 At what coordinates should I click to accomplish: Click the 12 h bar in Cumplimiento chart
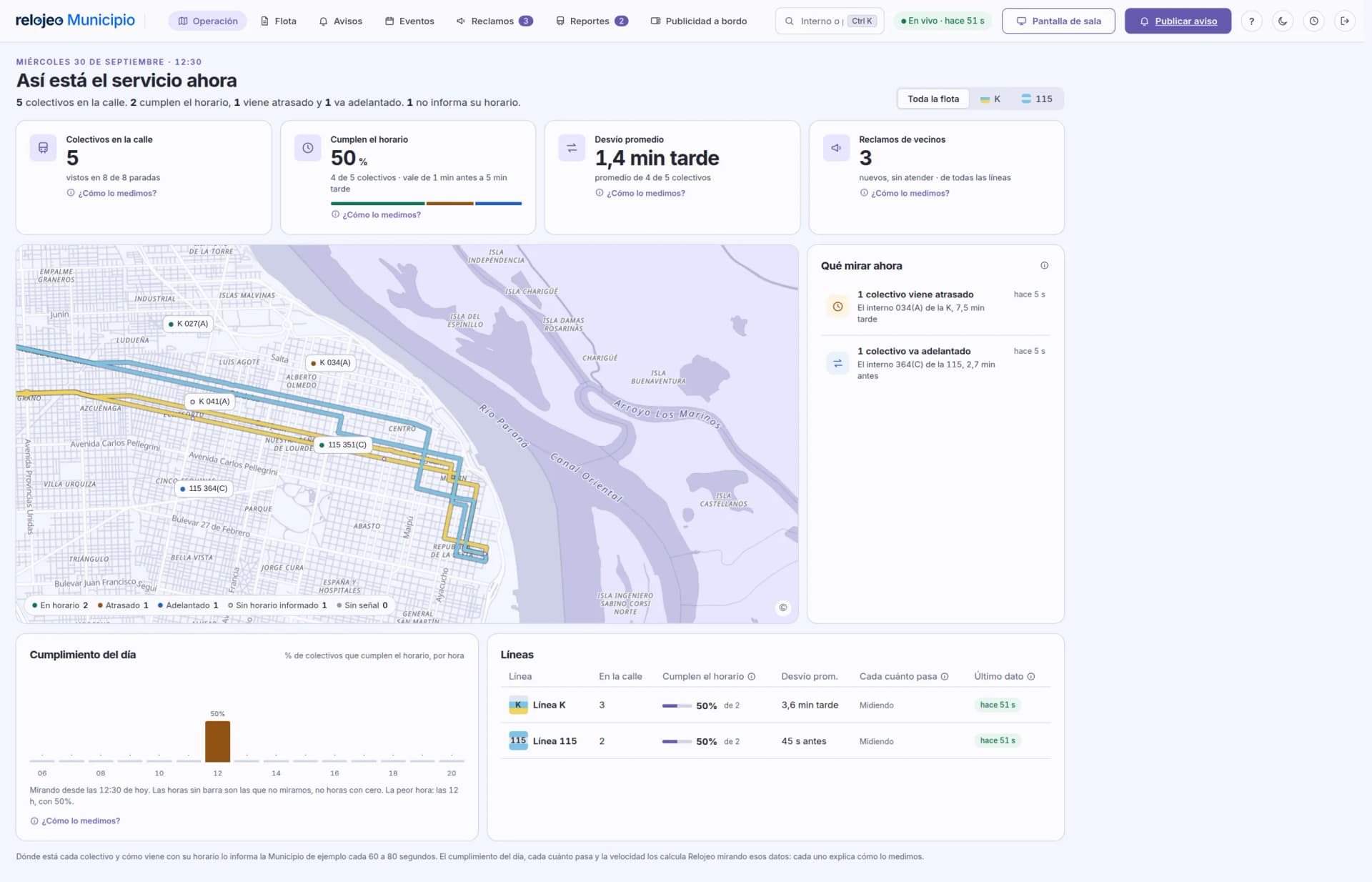click(217, 741)
